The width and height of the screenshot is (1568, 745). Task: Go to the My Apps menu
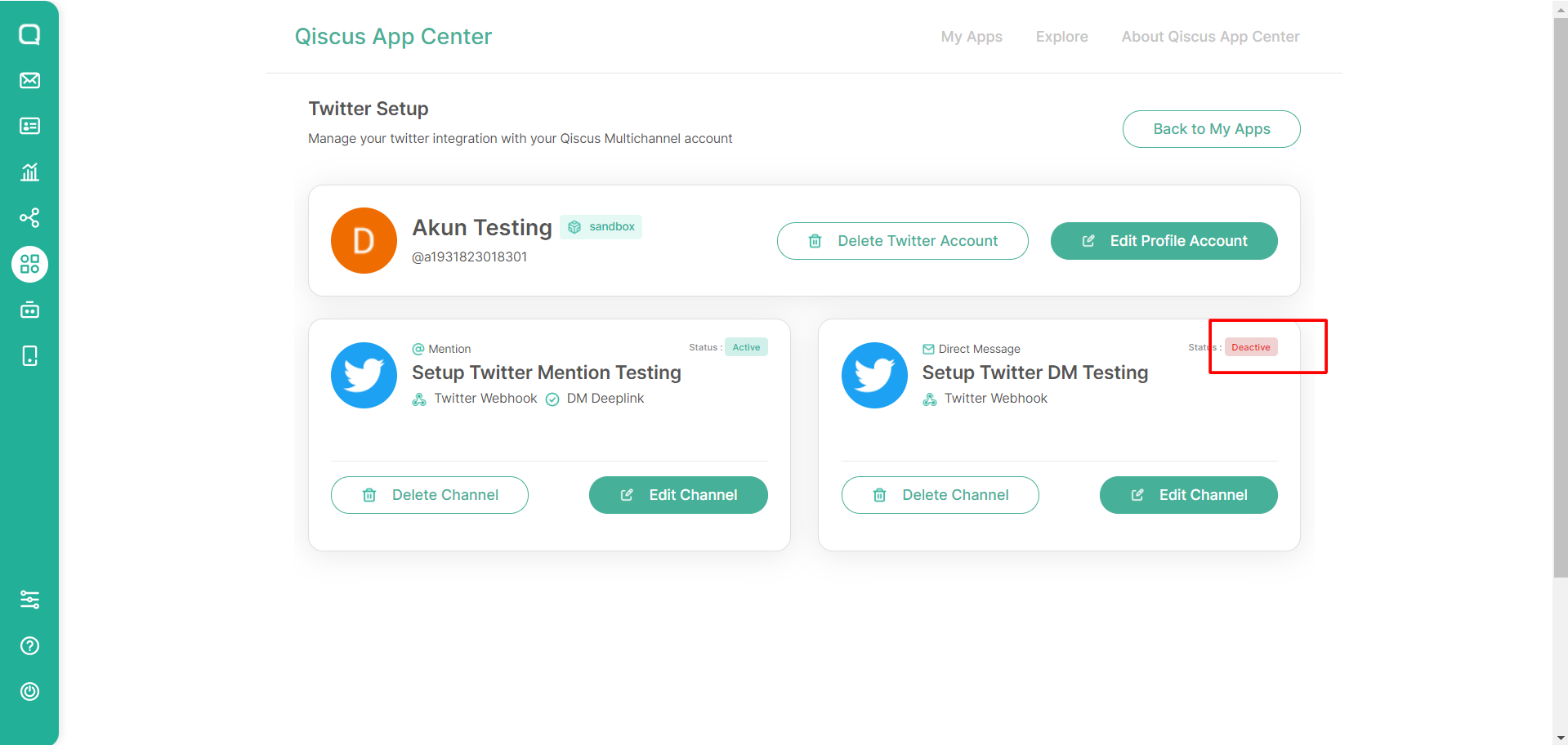[972, 37]
